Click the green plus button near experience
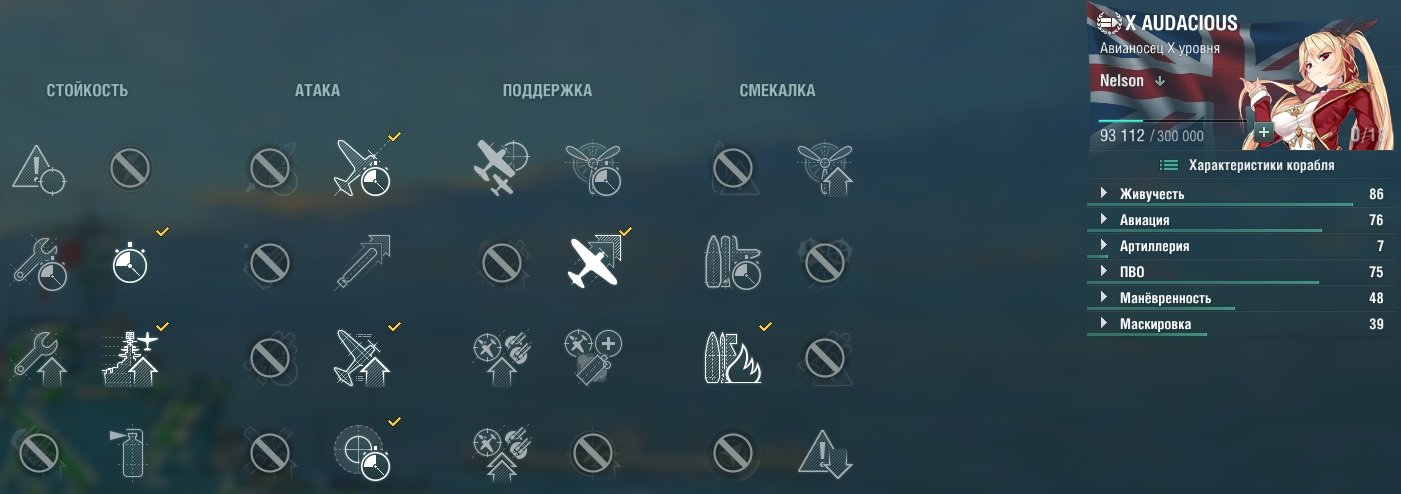The height and width of the screenshot is (494, 1401). (1264, 132)
